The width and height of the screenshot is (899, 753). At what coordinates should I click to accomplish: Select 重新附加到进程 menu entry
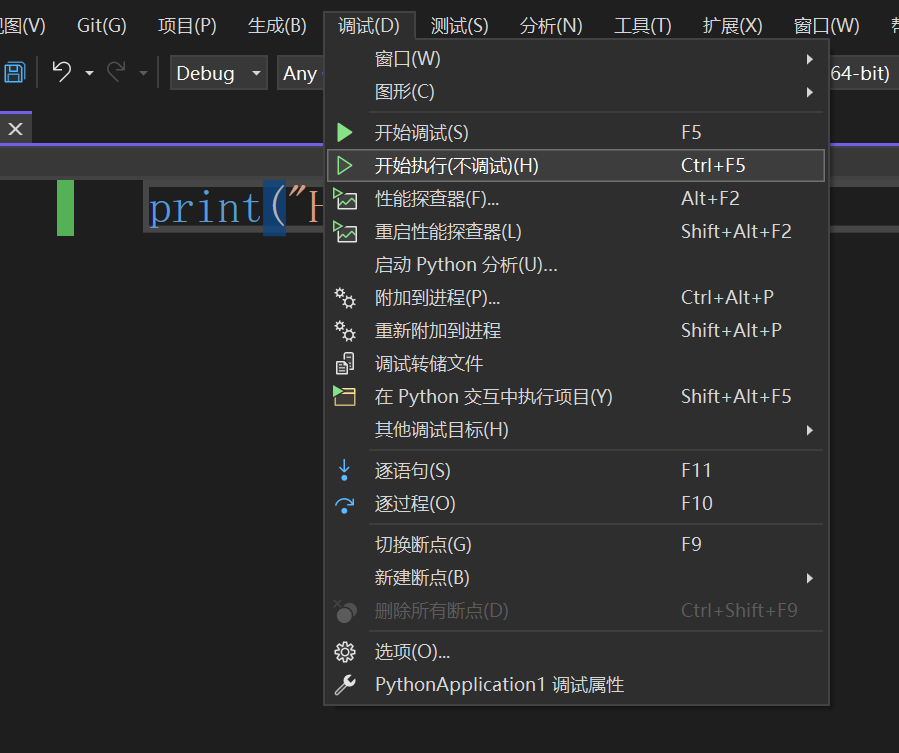[576, 331]
